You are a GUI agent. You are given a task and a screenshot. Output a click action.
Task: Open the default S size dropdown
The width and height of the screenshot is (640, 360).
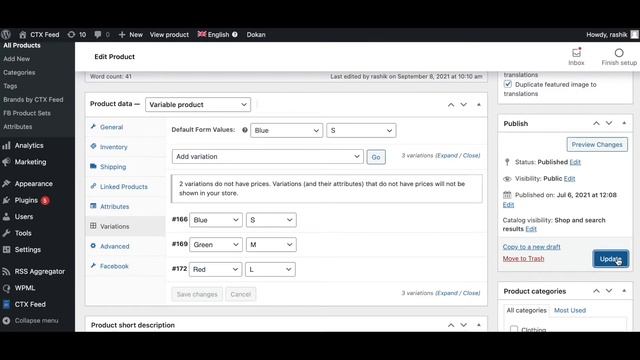[361, 130]
